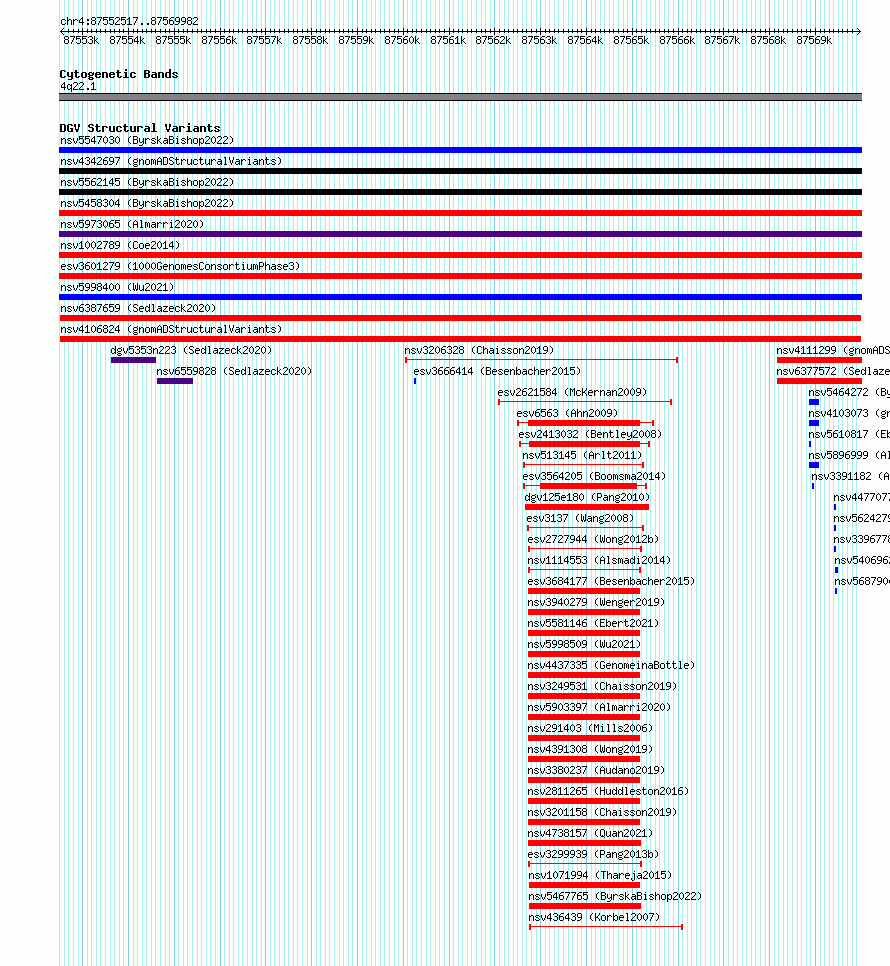Select nsv4391308 (Wong2019) label
Screen dimensions: 890x966
point(590,749)
